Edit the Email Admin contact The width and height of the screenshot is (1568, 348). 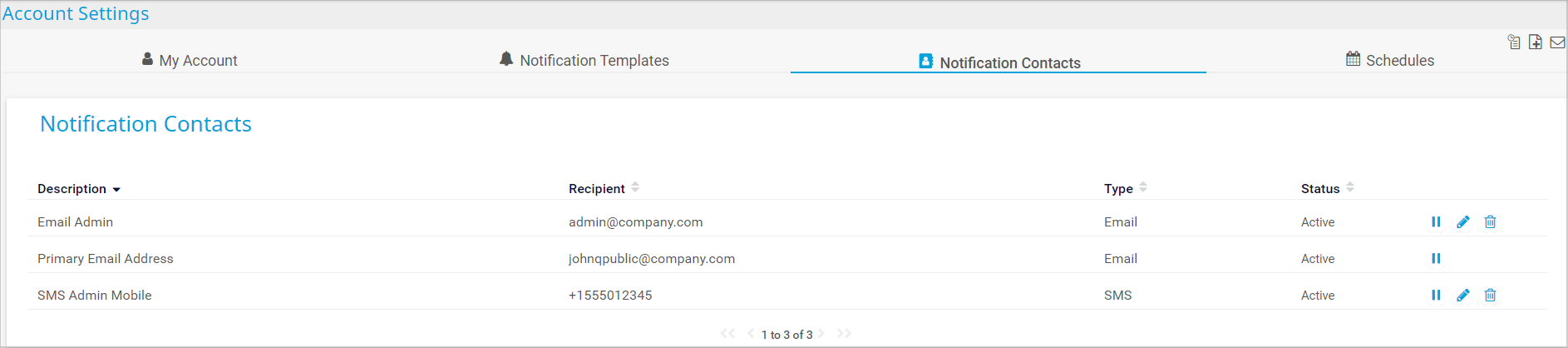point(1463,222)
